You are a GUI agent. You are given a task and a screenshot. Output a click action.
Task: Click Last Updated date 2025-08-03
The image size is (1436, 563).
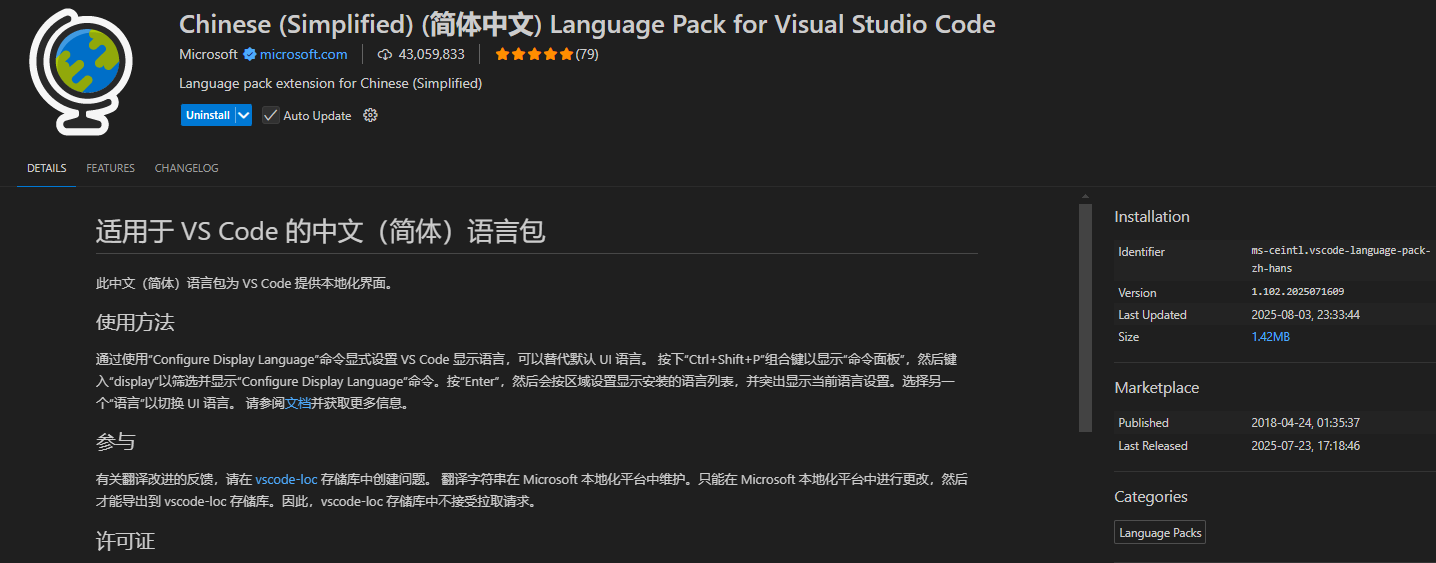click(x=1306, y=315)
